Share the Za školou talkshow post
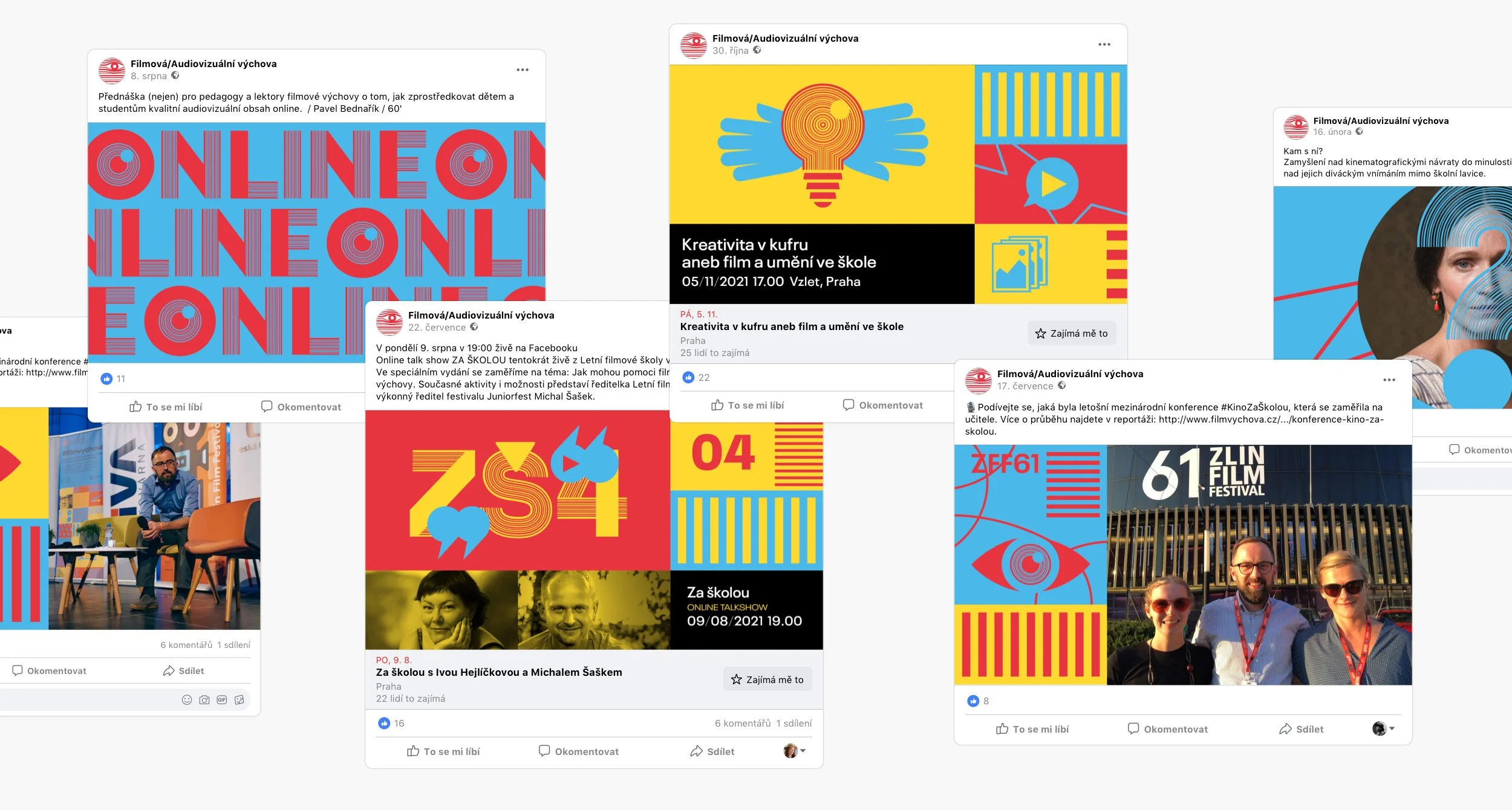This screenshot has height=810, width=1512. [x=712, y=751]
